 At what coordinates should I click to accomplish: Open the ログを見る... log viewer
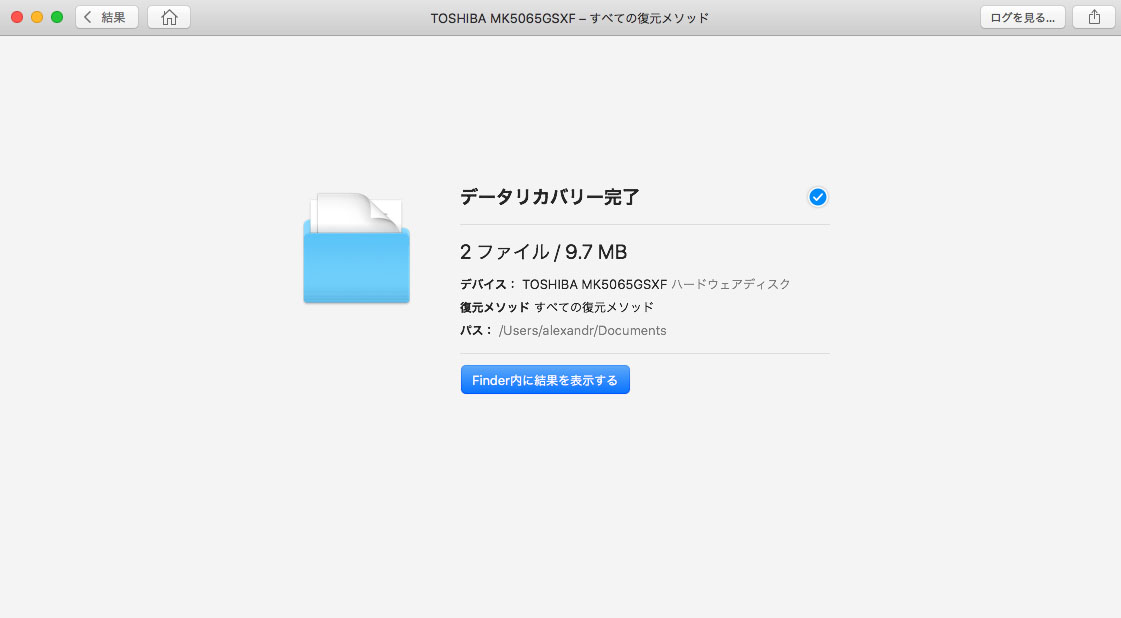click(1022, 17)
